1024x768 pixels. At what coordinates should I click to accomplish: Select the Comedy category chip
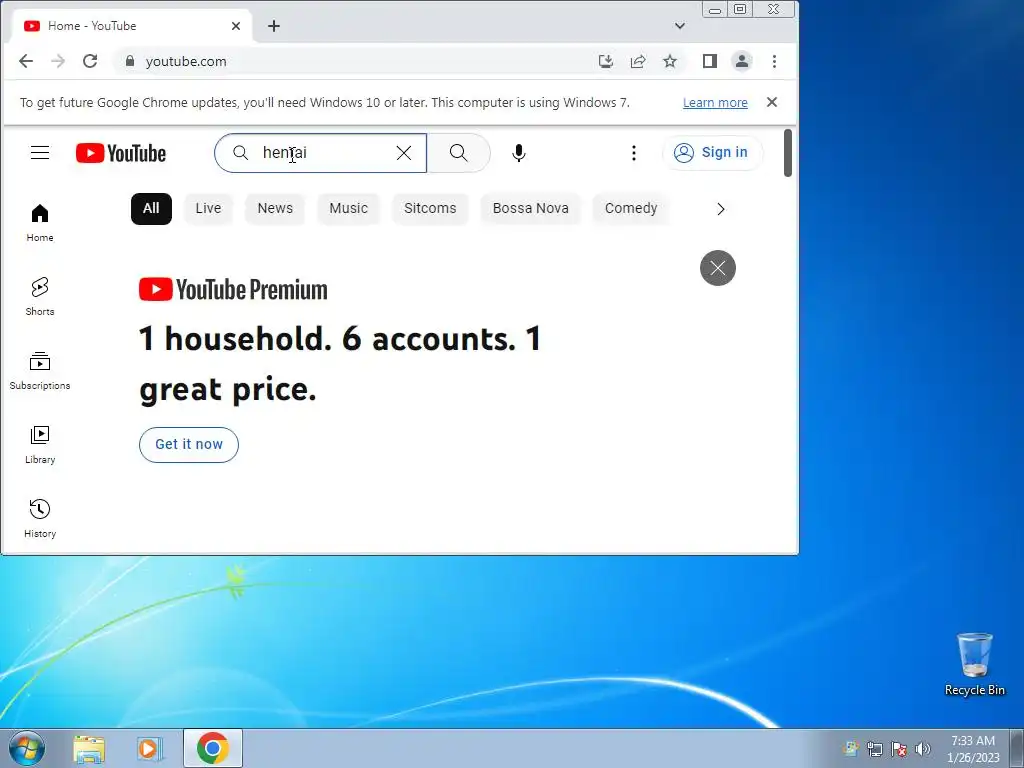[x=631, y=209]
